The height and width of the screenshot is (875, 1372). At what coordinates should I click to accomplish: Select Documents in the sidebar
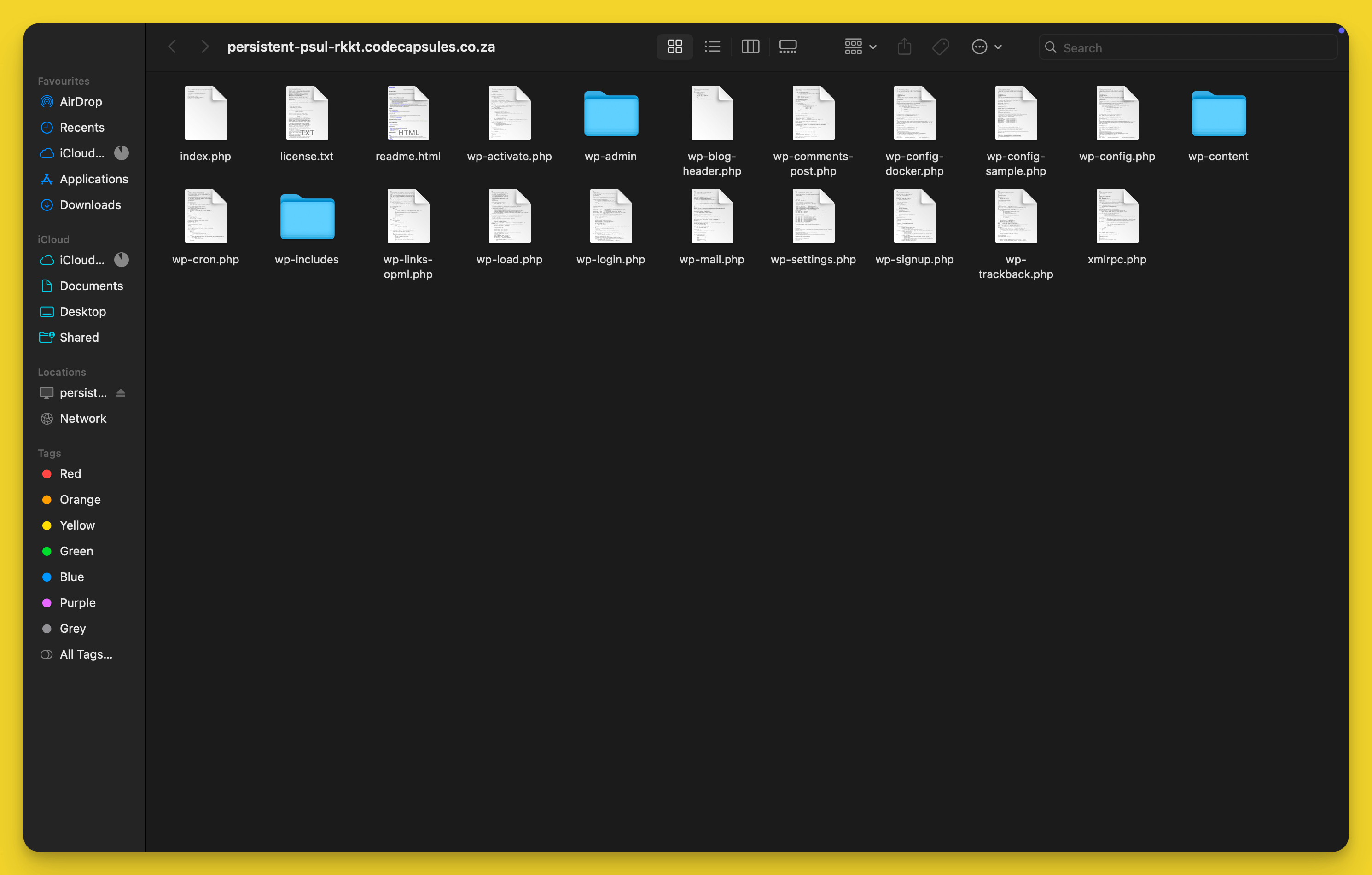click(91, 286)
